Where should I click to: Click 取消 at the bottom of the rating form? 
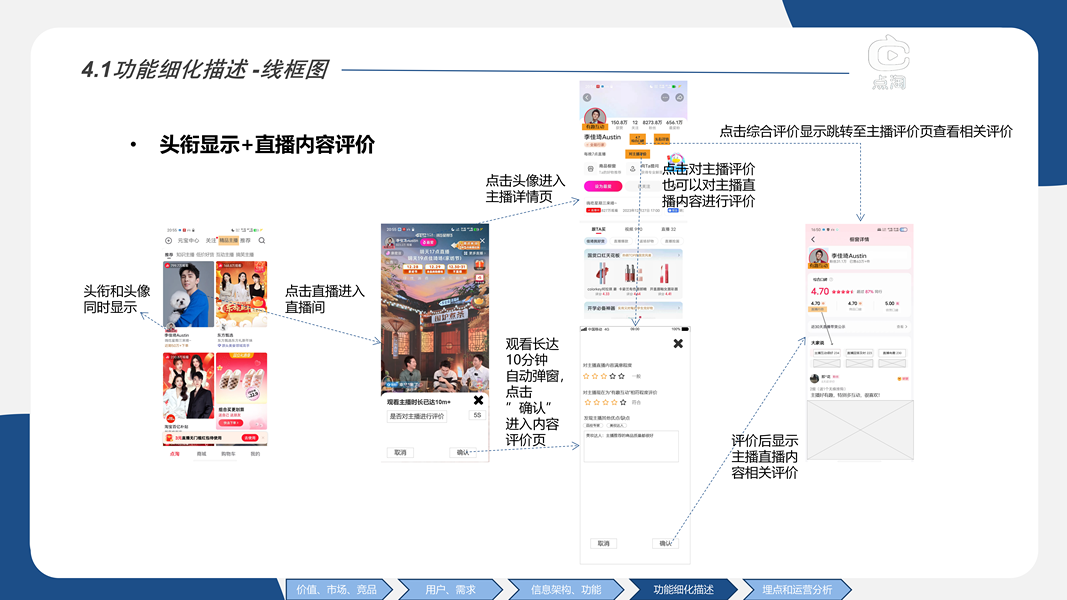tap(604, 544)
